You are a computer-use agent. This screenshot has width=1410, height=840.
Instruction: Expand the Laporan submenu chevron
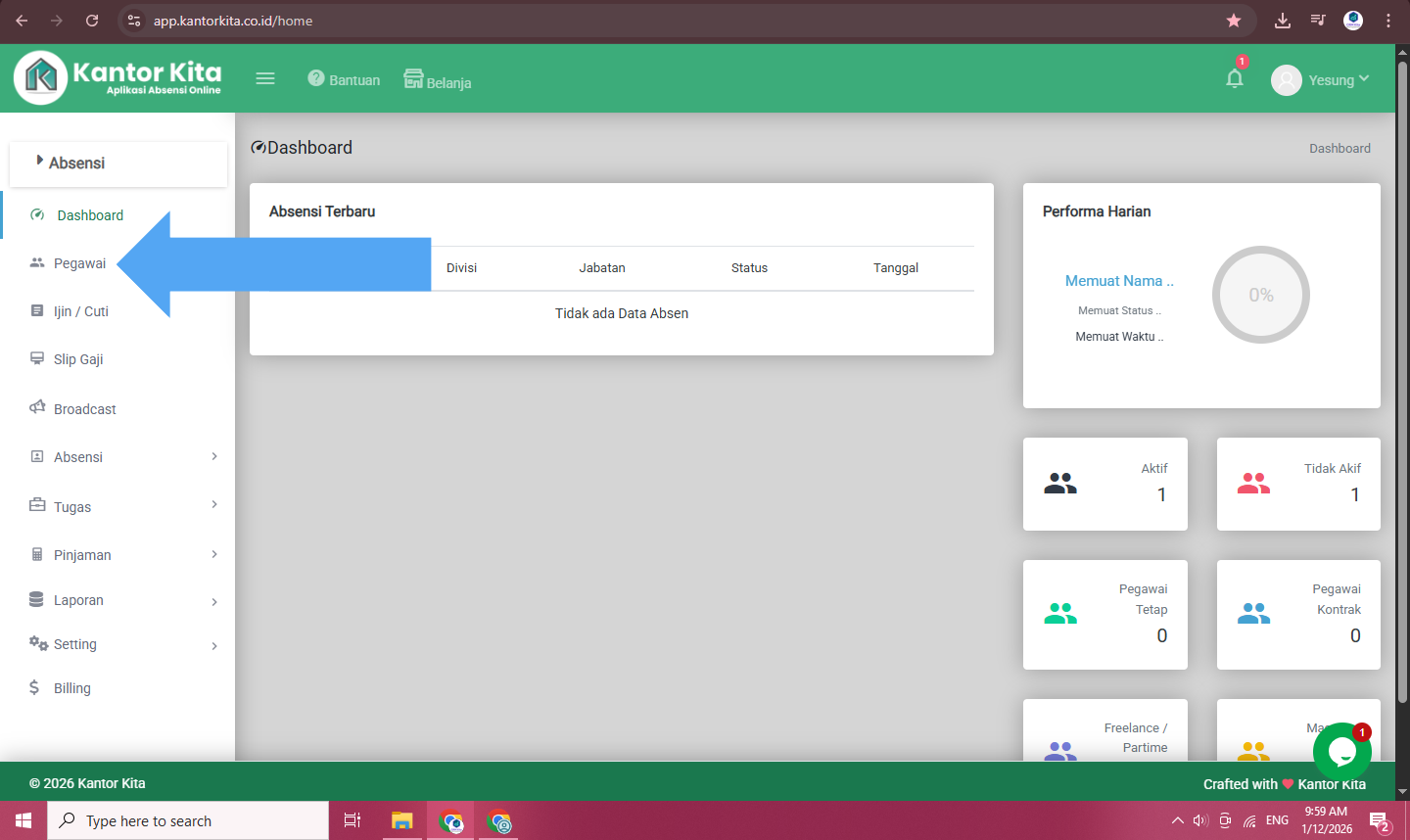pos(214,601)
